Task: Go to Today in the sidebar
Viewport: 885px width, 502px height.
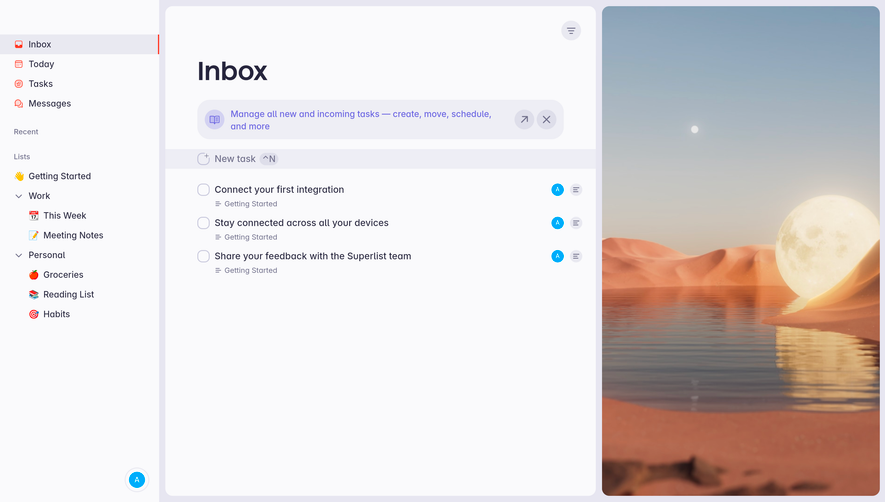Action: 79,64
